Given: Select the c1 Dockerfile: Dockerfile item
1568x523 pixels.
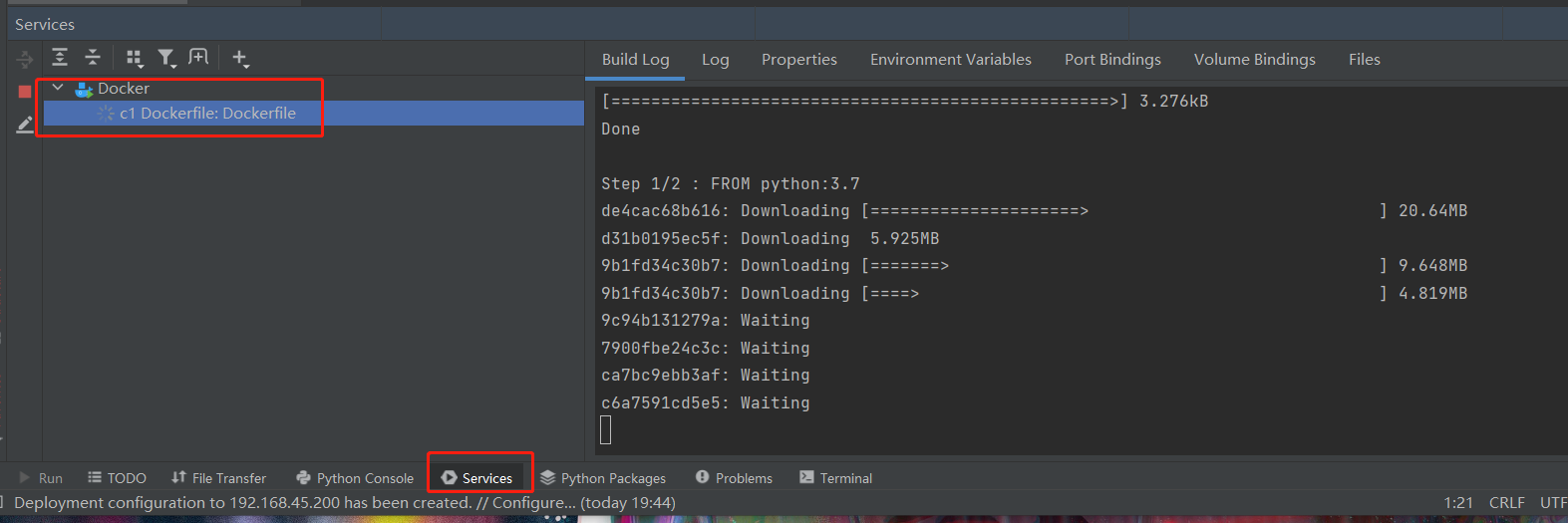Looking at the screenshot, I should (x=207, y=114).
